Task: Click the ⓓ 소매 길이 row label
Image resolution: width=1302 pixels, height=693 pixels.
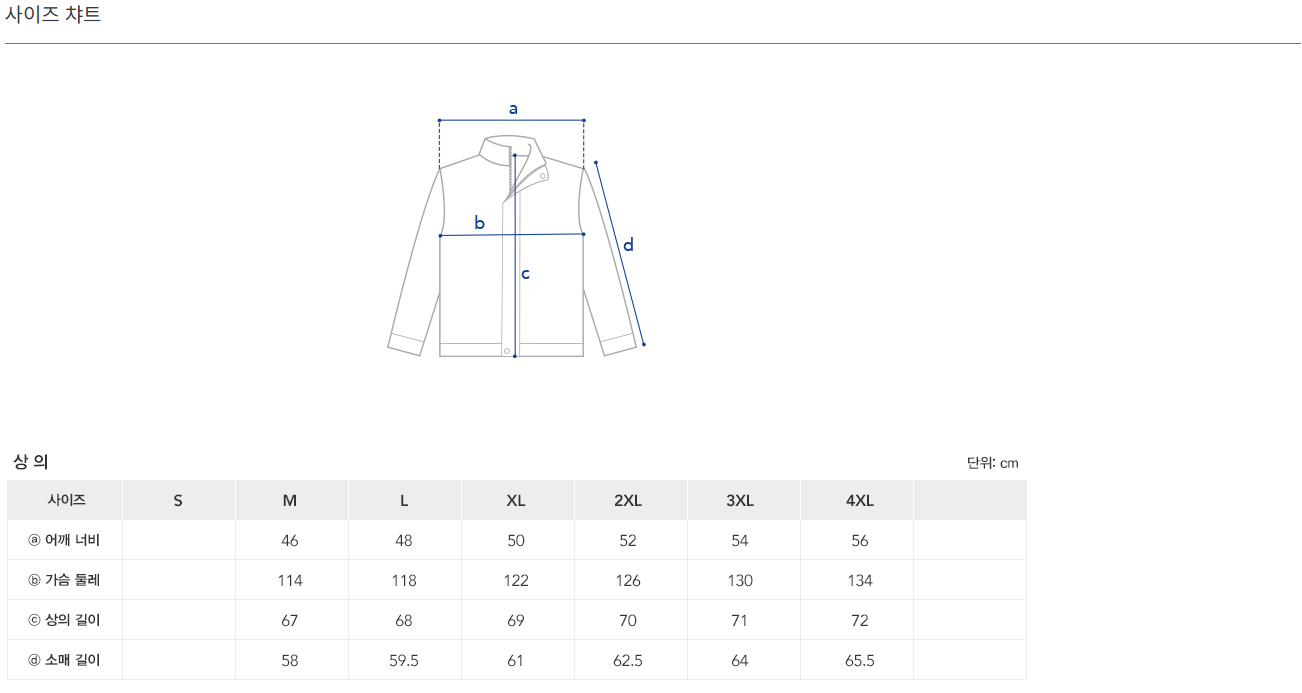Action: pos(64,660)
